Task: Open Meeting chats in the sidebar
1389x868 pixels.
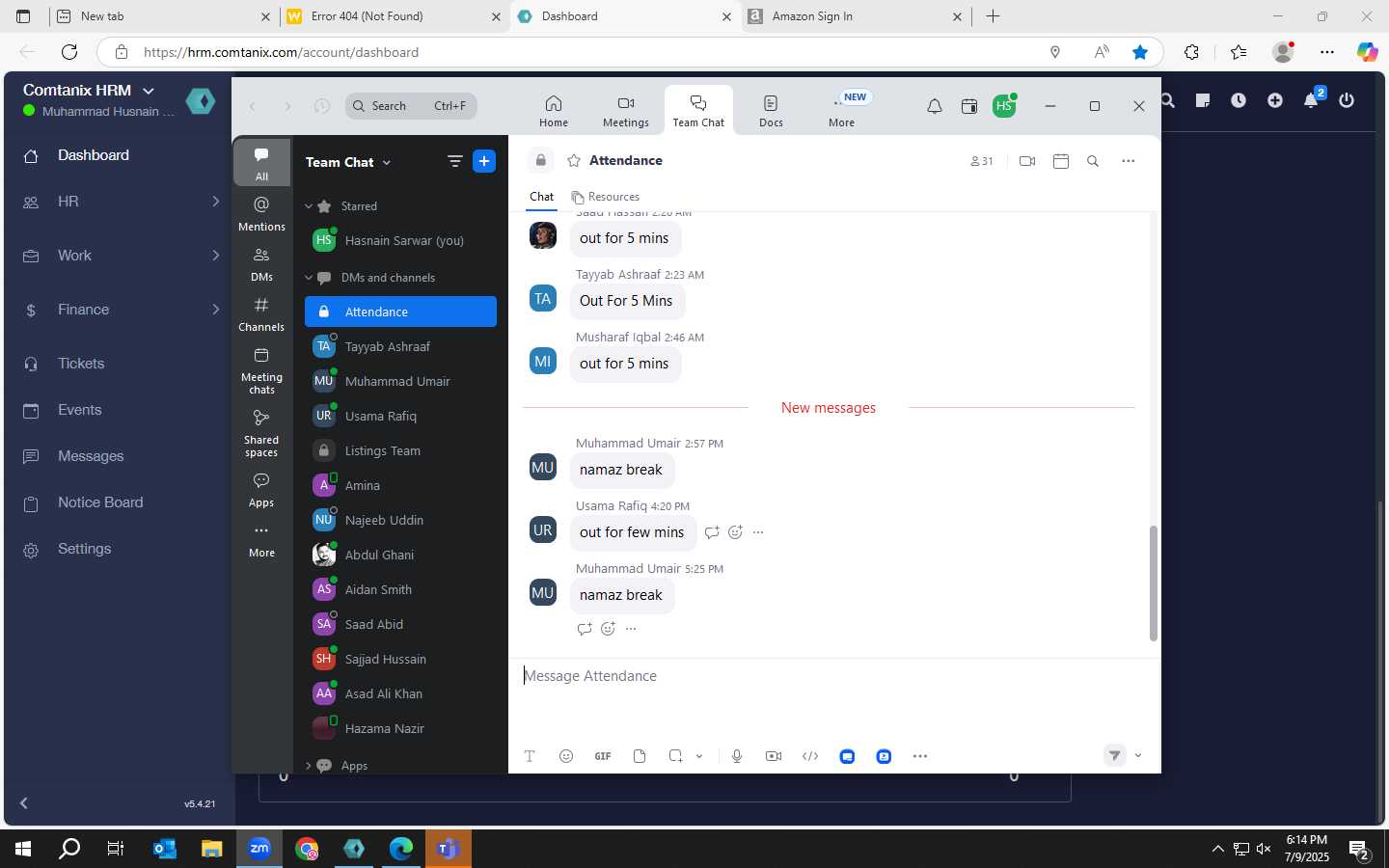Action: click(x=261, y=369)
